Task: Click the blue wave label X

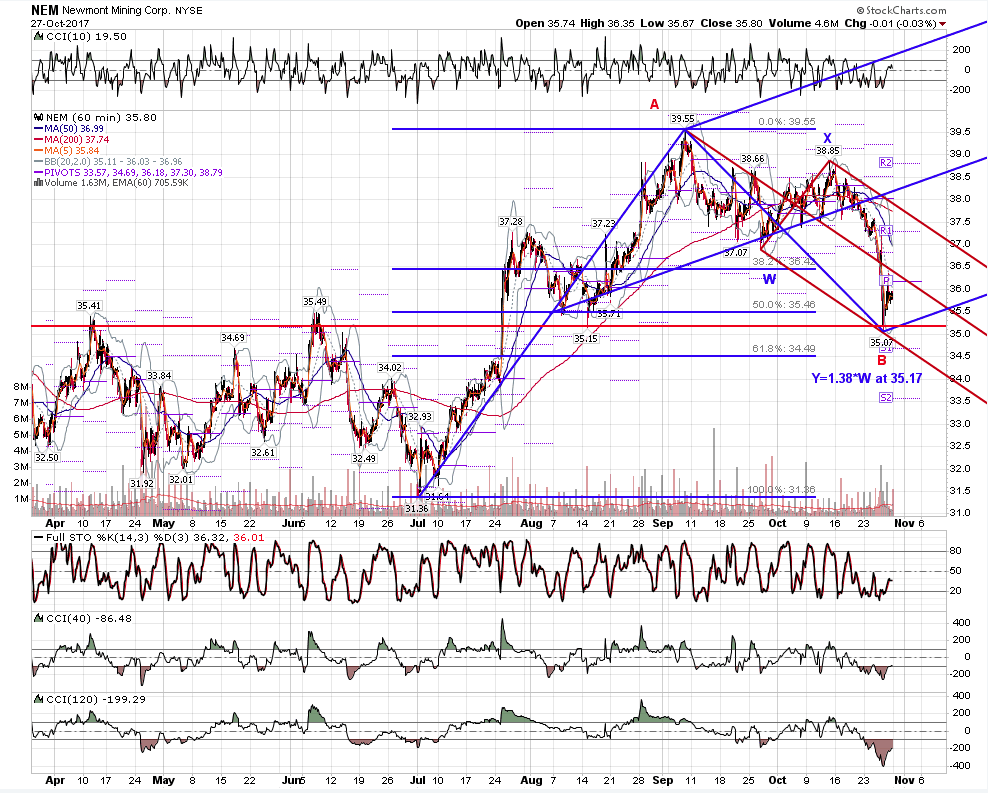Action: click(827, 138)
